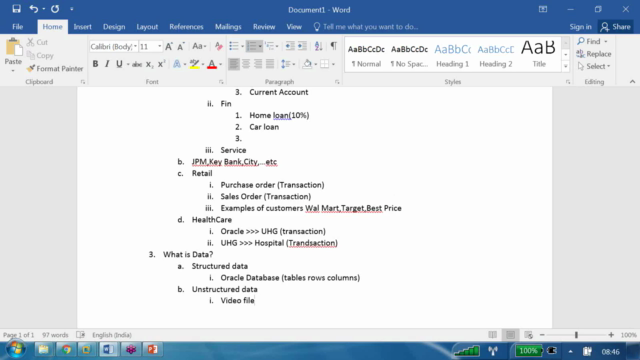Open the Select dropdown

(594, 66)
